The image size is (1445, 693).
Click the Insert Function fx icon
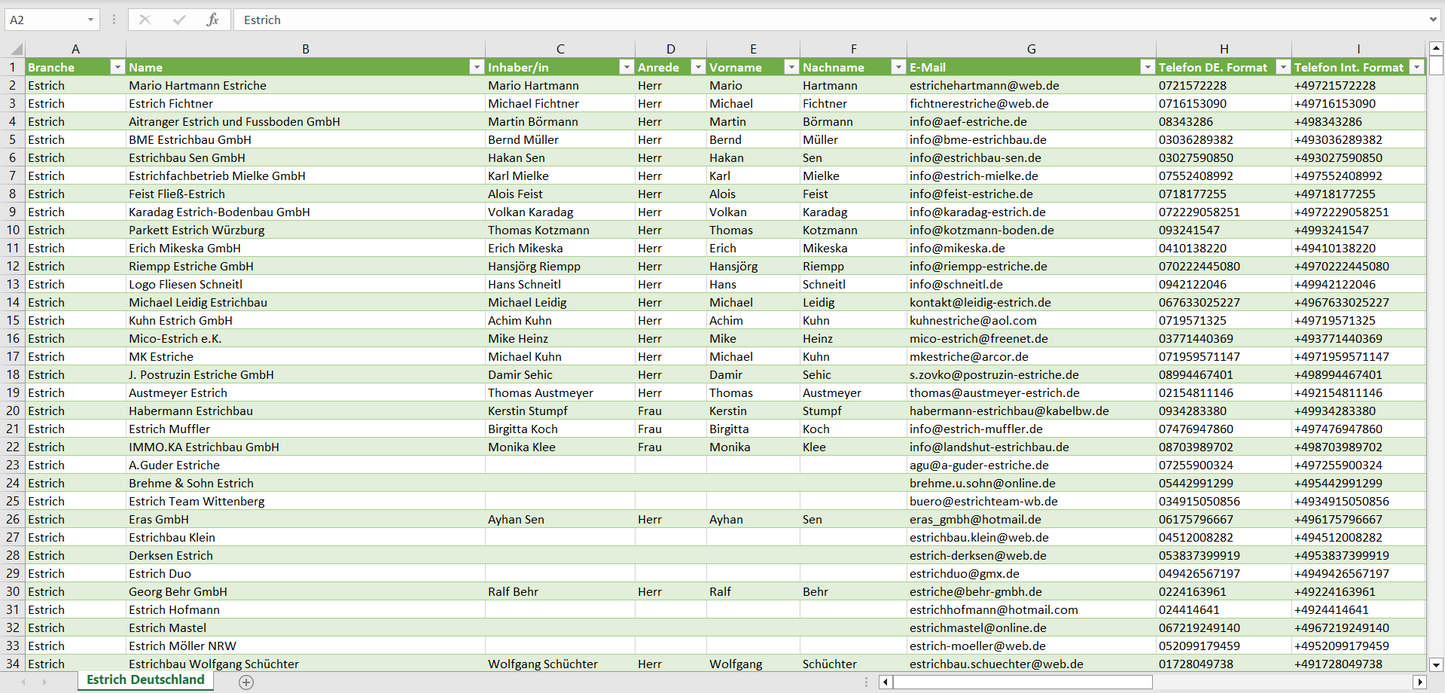click(212, 20)
